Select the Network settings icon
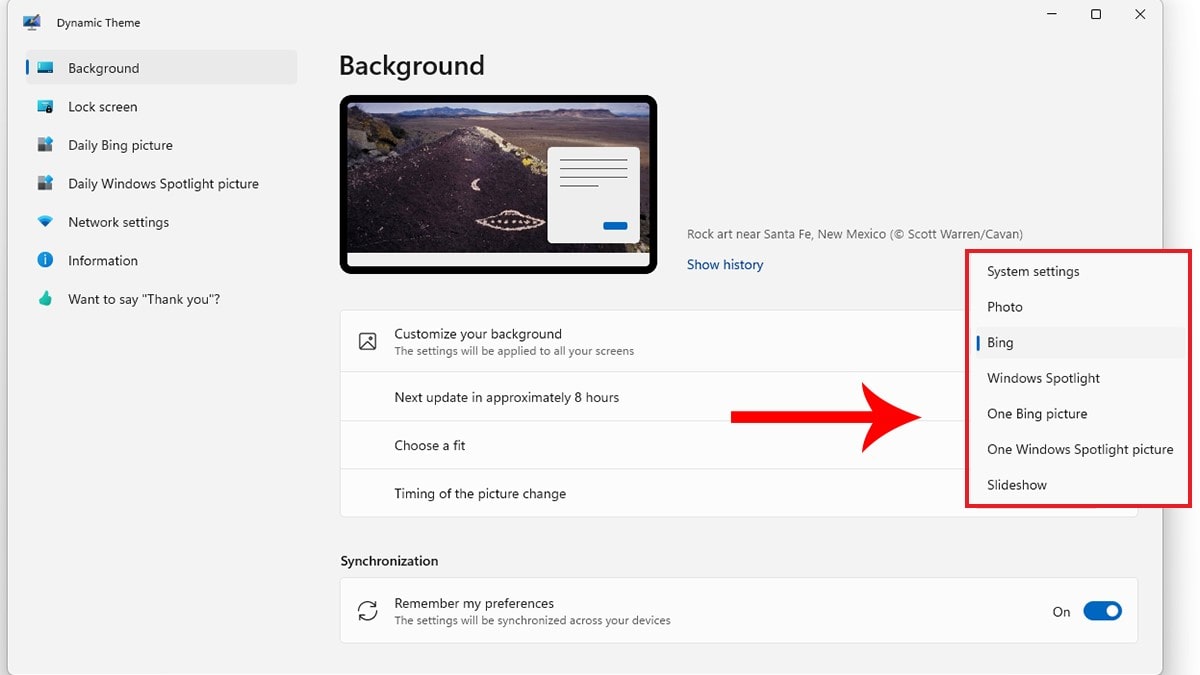 point(46,221)
